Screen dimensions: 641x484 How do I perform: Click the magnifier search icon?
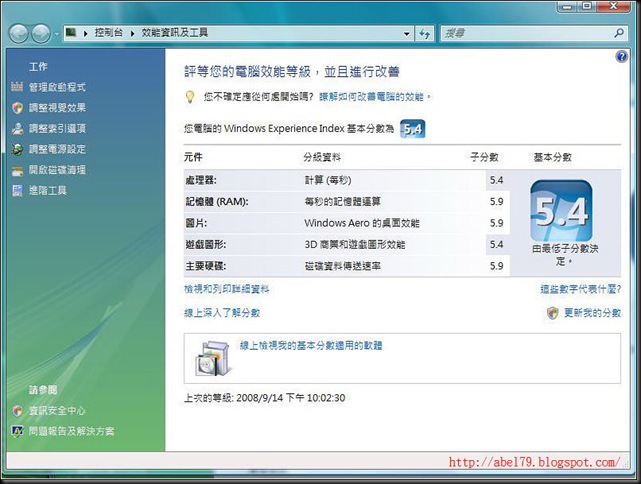click(619, 33)
